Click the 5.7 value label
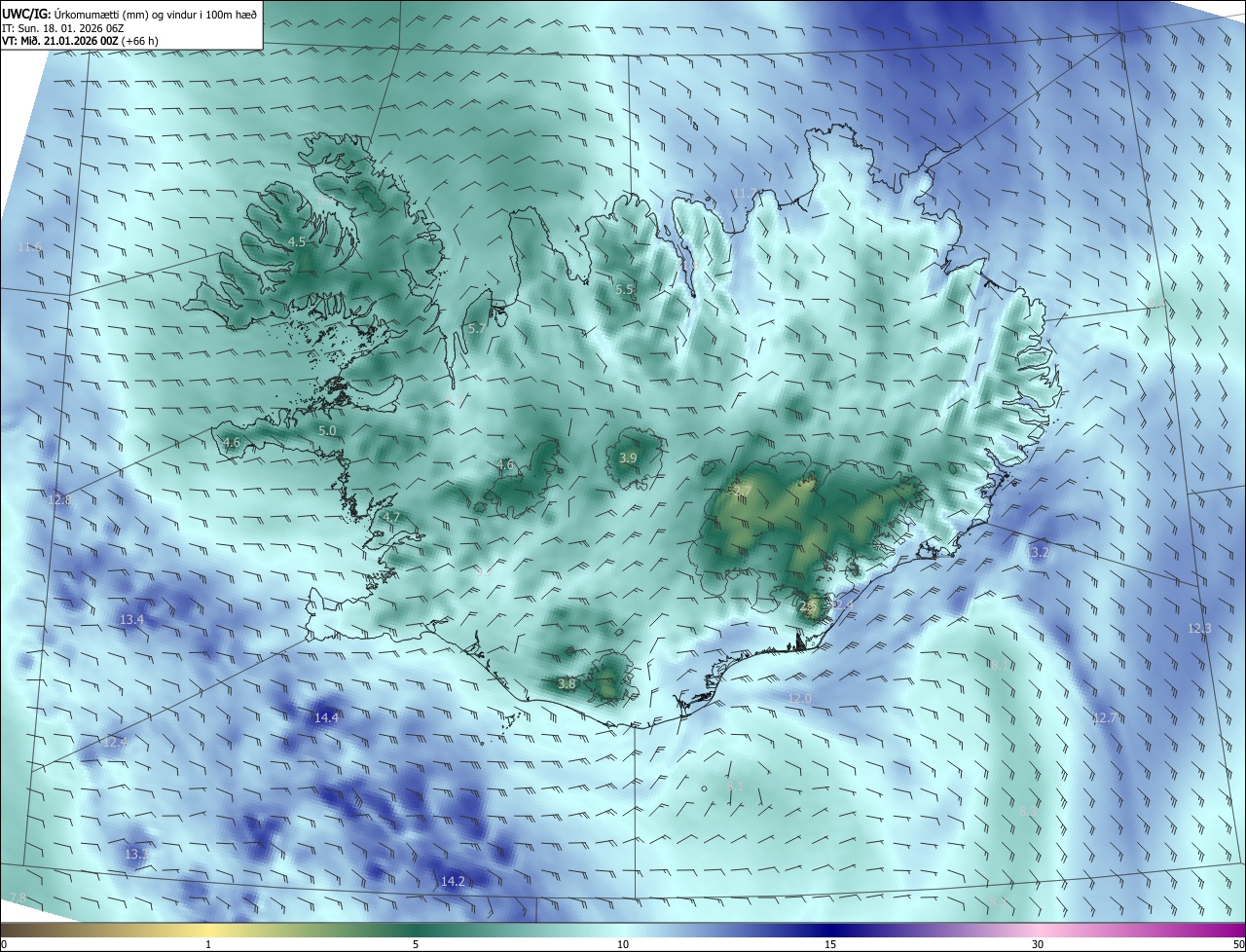The width and height of the screenshot is (1246, 952). (x=476, y=329)
